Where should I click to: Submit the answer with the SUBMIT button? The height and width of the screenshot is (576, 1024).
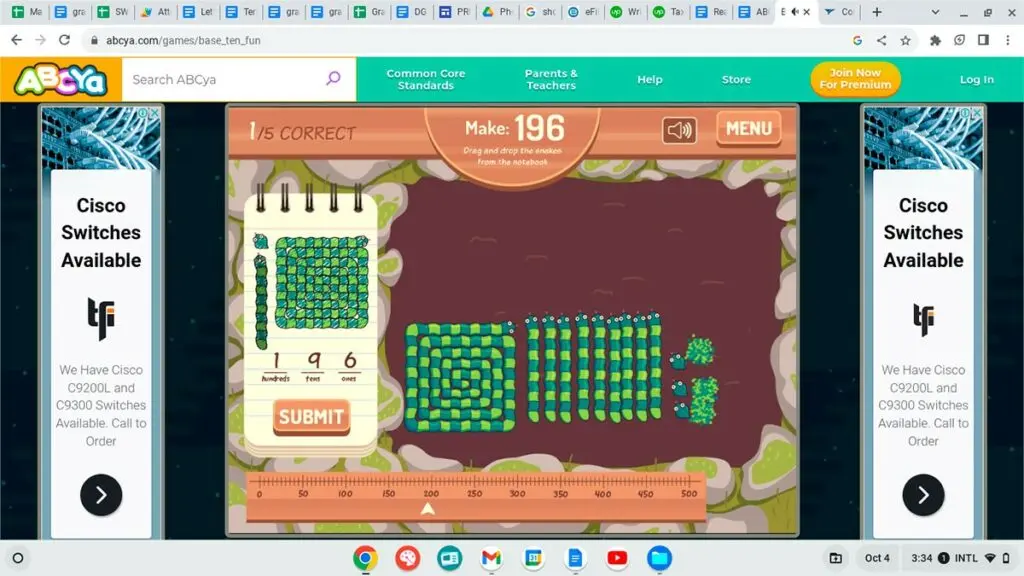point(311,417)
